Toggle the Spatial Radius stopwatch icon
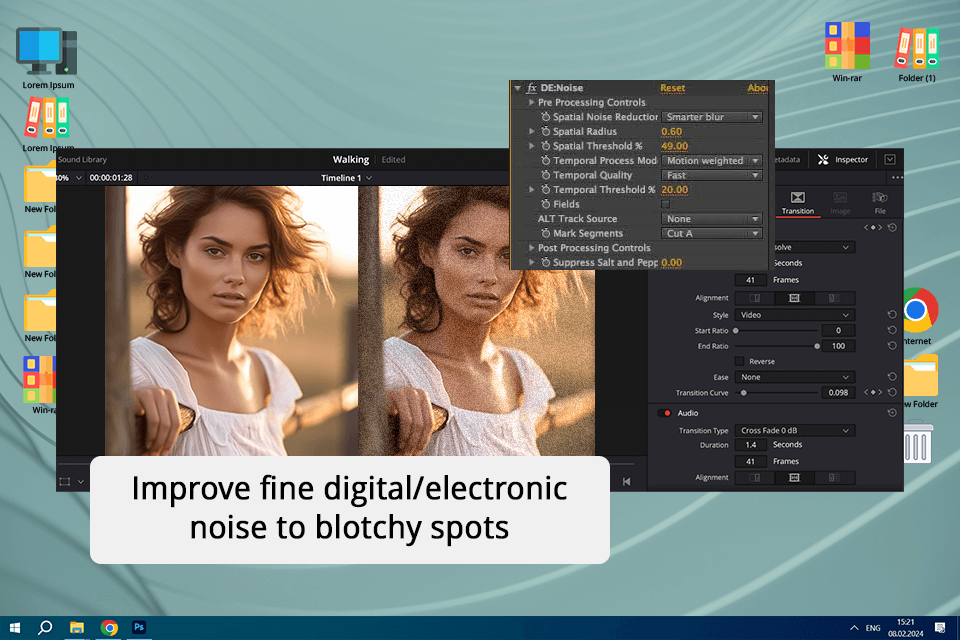Image resolution: width=960 pixels, height=640 pixels. click(x=546, y=131)
